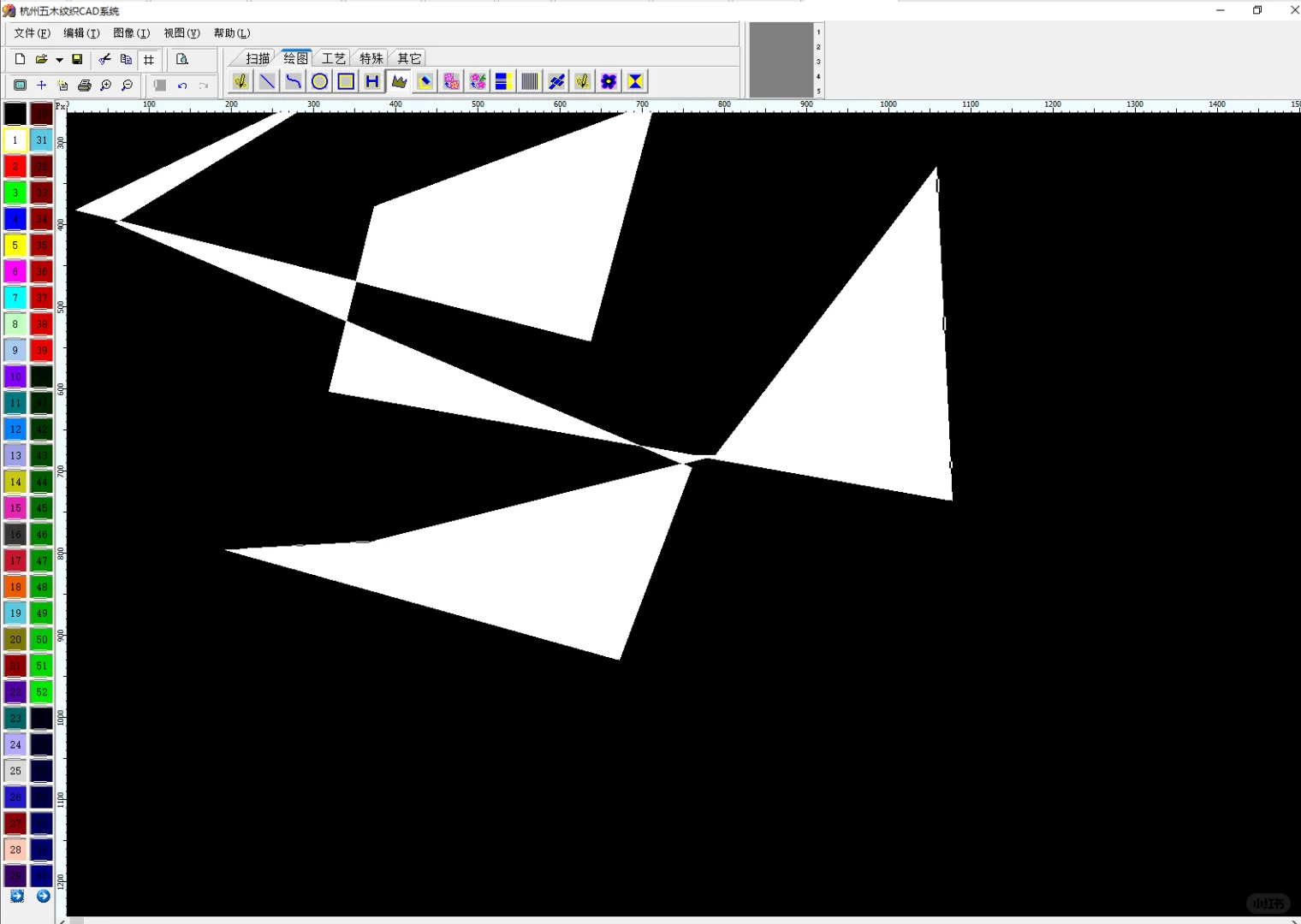
Task: Undo the last action with the blue arrow
Action: point(182,86)
